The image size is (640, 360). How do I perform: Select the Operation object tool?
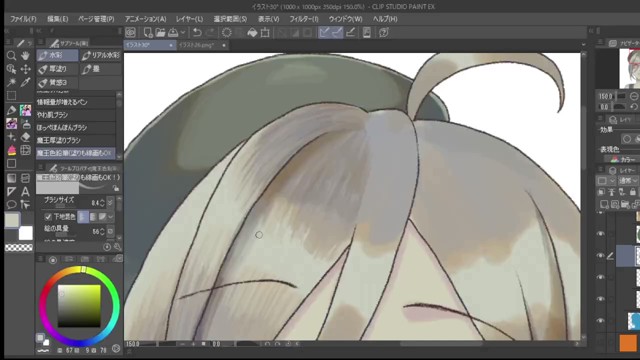[11, 69]
